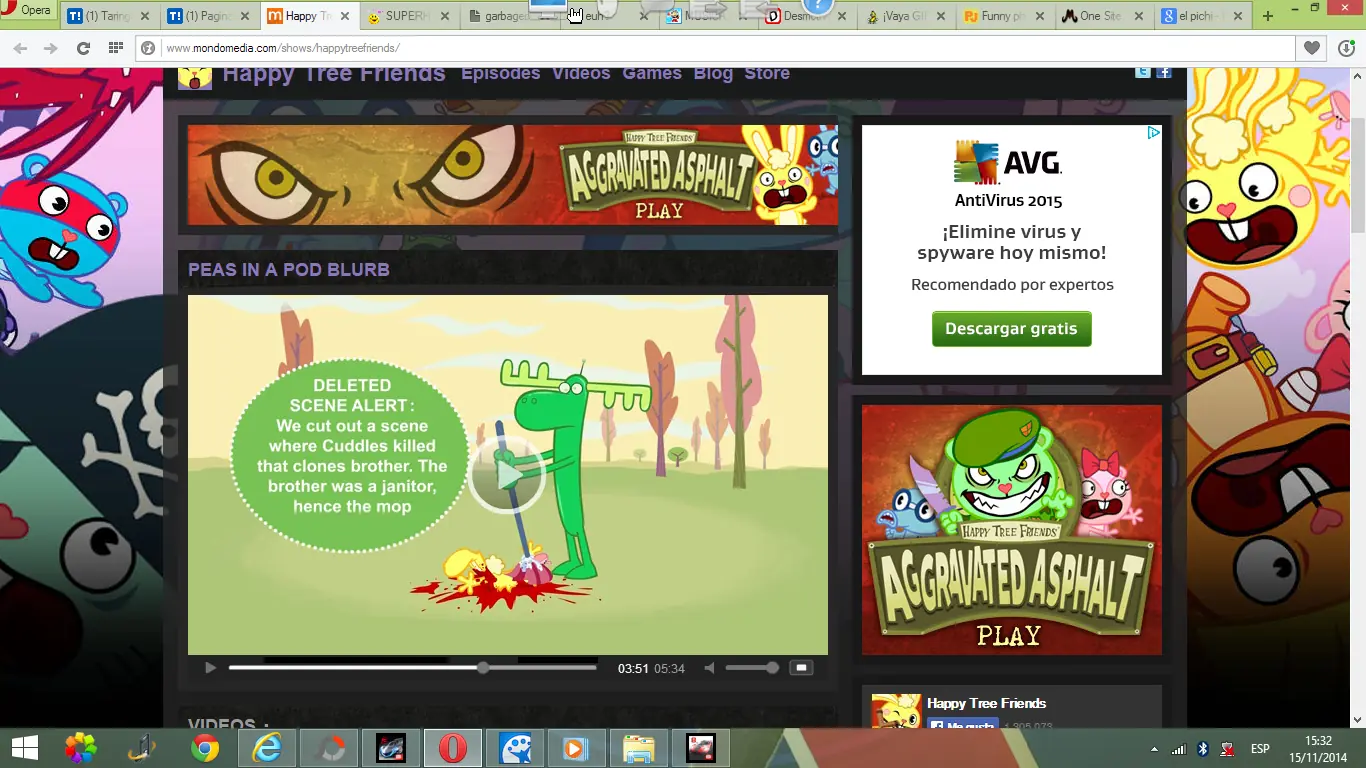Click the AdChoices icon on AVG ad
This screenshot has height=768, width=1366.
point(1154,132)
